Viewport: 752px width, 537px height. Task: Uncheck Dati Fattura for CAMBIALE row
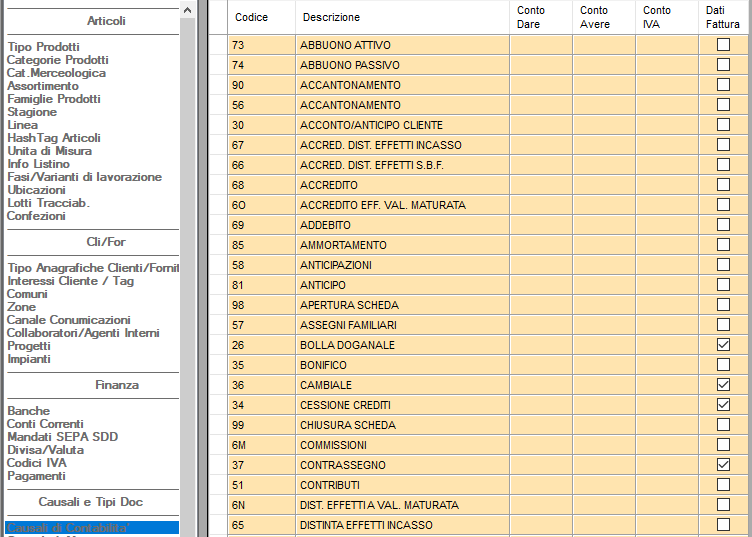point(723,385)
